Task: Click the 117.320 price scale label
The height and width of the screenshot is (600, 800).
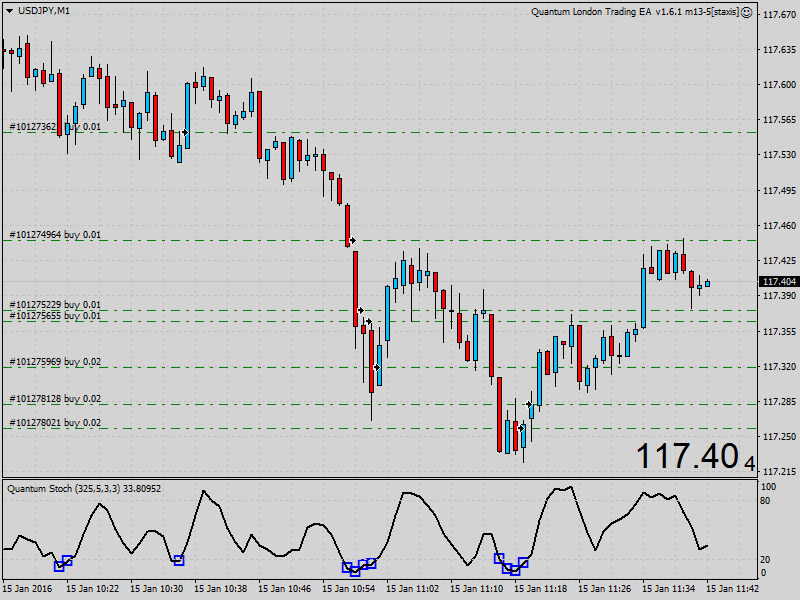Action: 779,366
